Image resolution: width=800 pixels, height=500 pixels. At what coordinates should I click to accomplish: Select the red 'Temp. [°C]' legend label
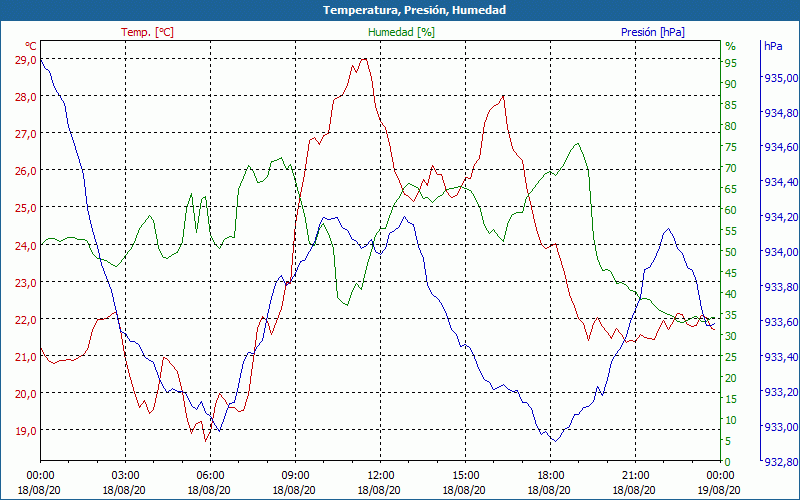coord(147,32)
